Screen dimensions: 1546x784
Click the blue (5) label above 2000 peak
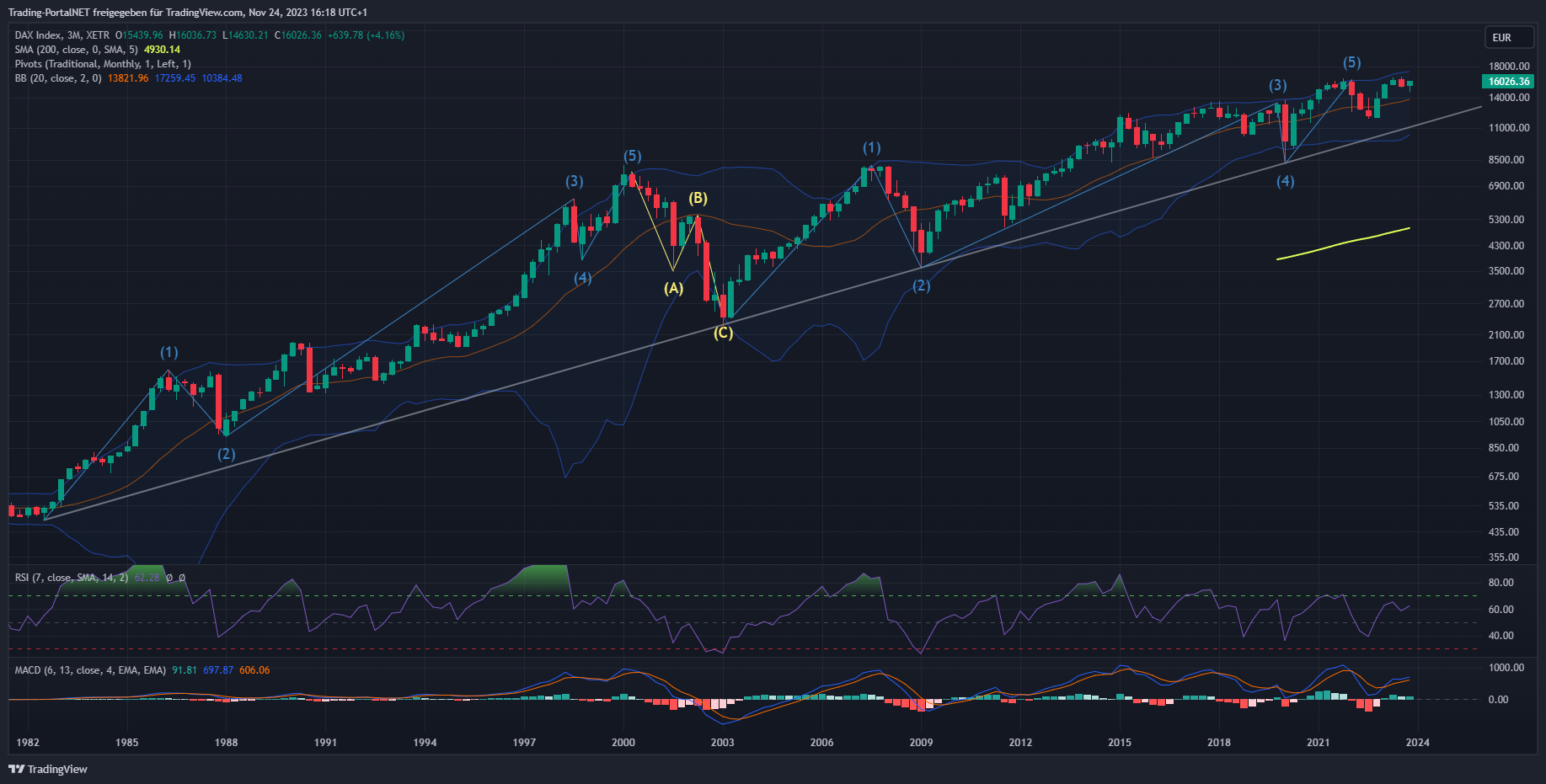632,156
